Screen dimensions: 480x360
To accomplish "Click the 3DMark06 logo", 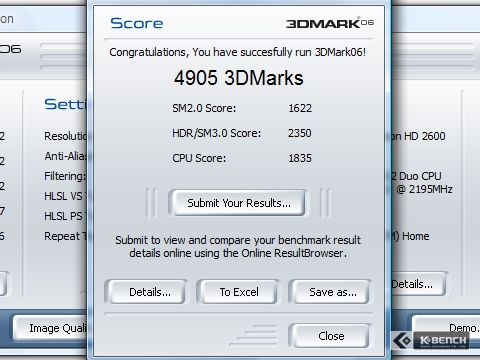I will [x=330, y=23].
